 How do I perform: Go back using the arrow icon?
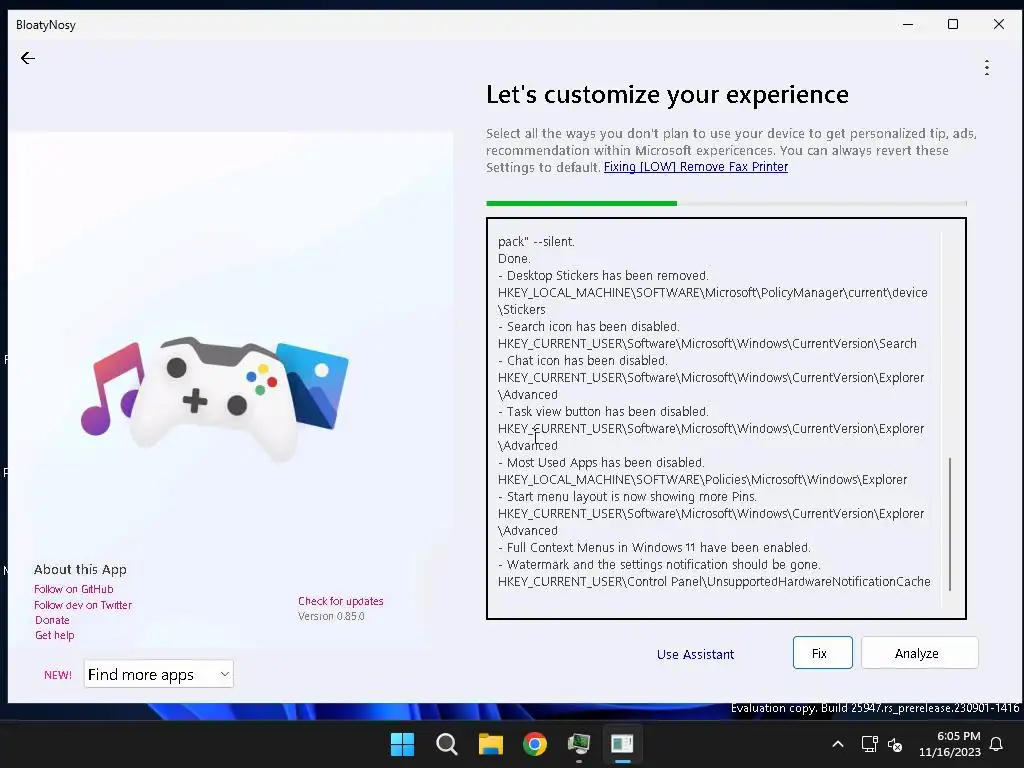pos(27,58)
